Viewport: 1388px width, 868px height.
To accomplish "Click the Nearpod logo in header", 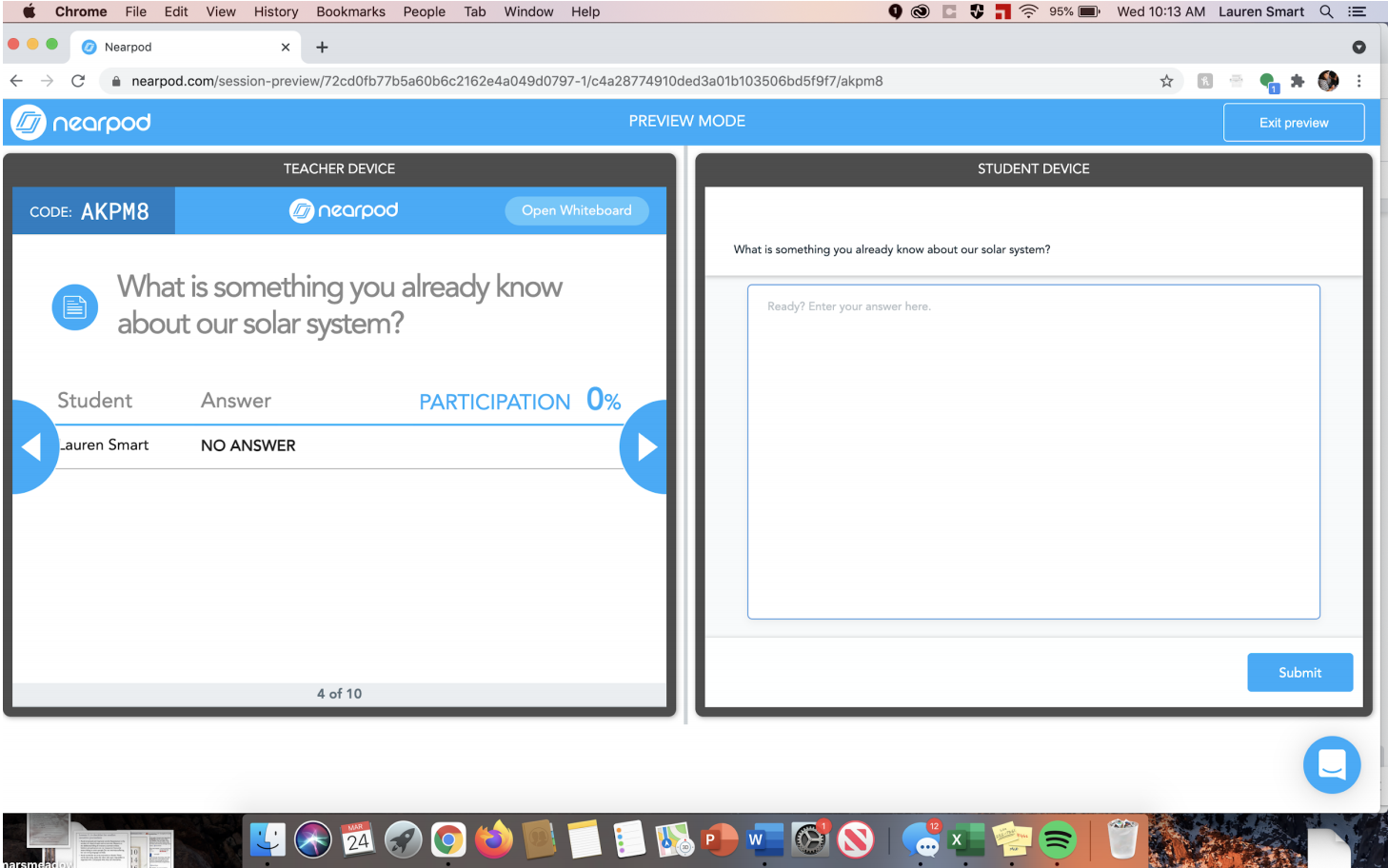I will 82,123.
